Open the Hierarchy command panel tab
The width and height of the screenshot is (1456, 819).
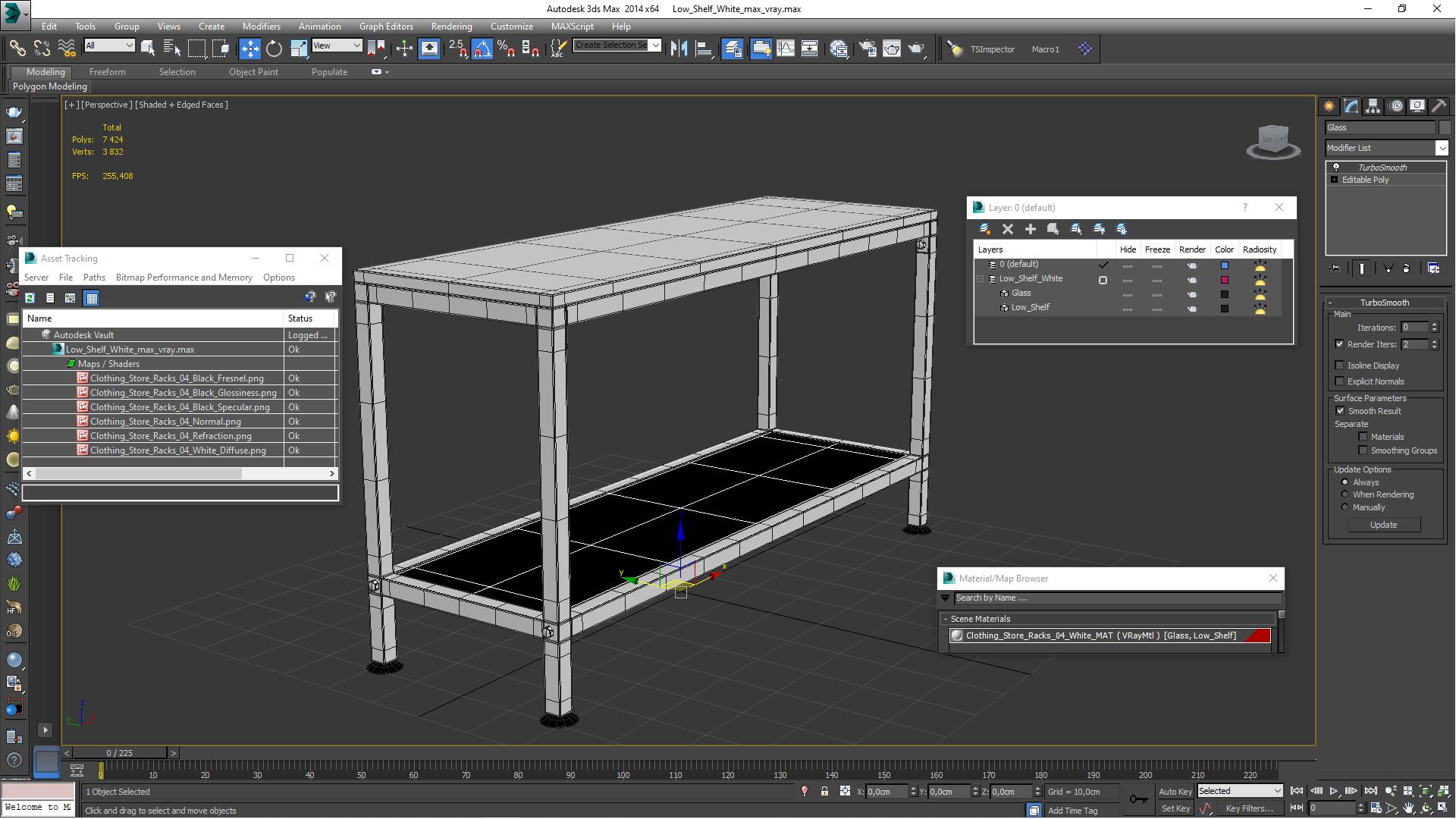1373,106
